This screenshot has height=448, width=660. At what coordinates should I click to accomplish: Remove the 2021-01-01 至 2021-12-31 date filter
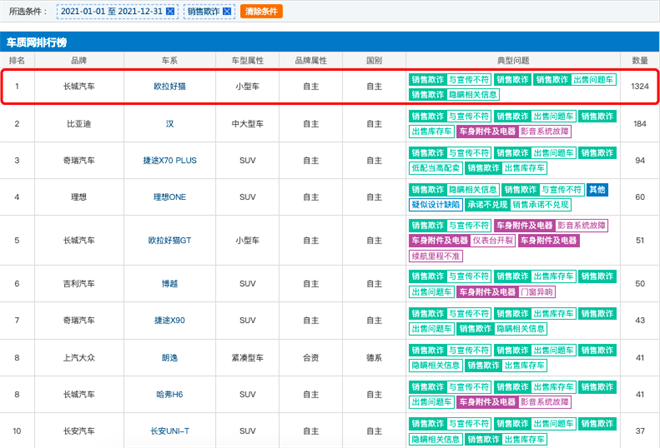170,11
